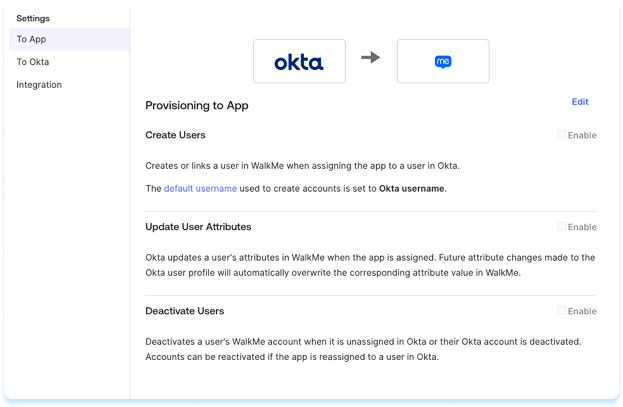Click the arrow between Okta and WalkMe

[x=371, y=58]
